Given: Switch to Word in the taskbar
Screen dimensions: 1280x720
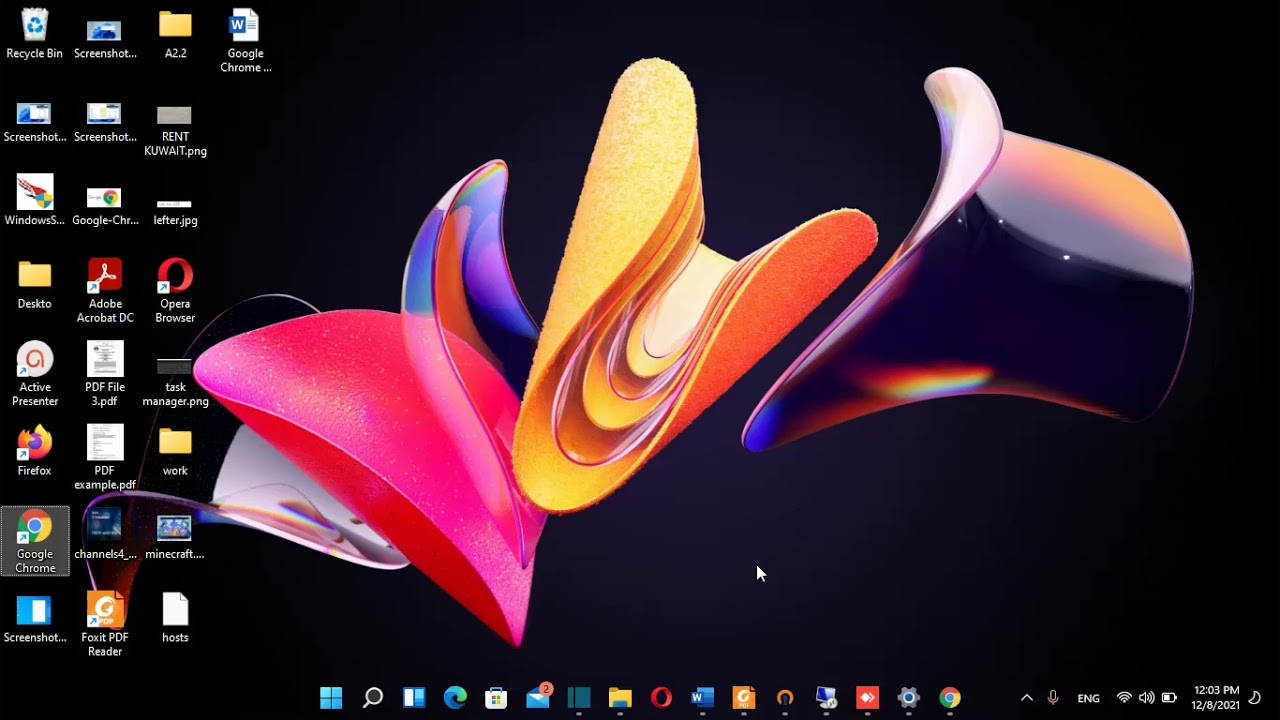Looking at the screenshot, I should 702,697.
